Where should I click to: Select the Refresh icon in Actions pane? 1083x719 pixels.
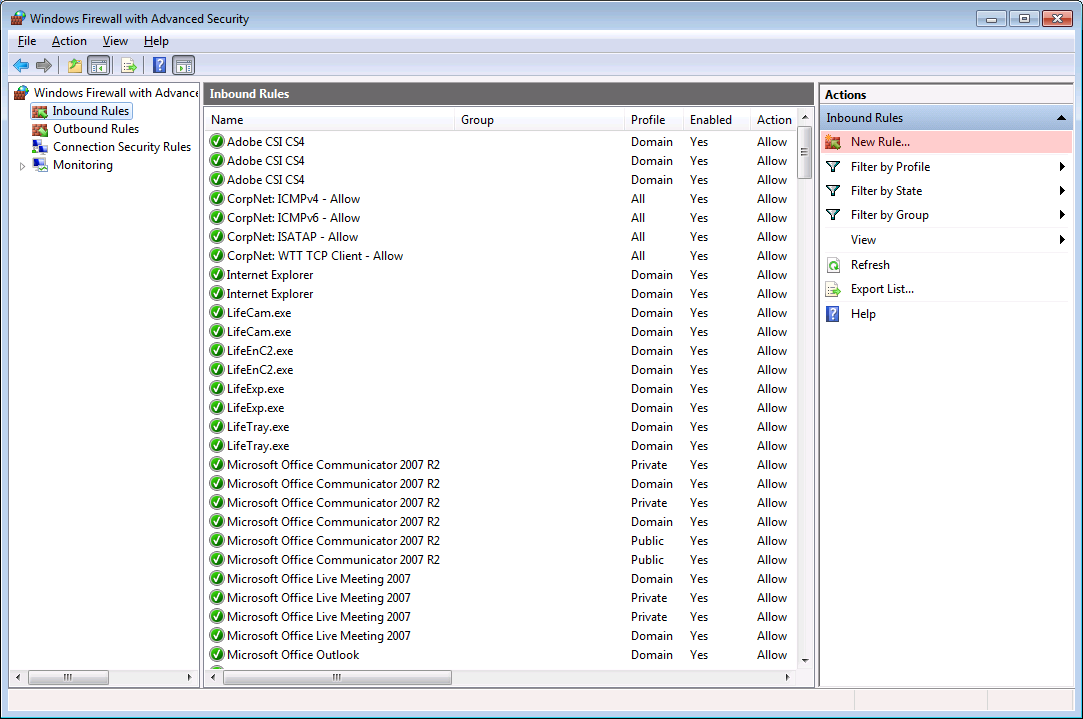click(x=834, y=264)
